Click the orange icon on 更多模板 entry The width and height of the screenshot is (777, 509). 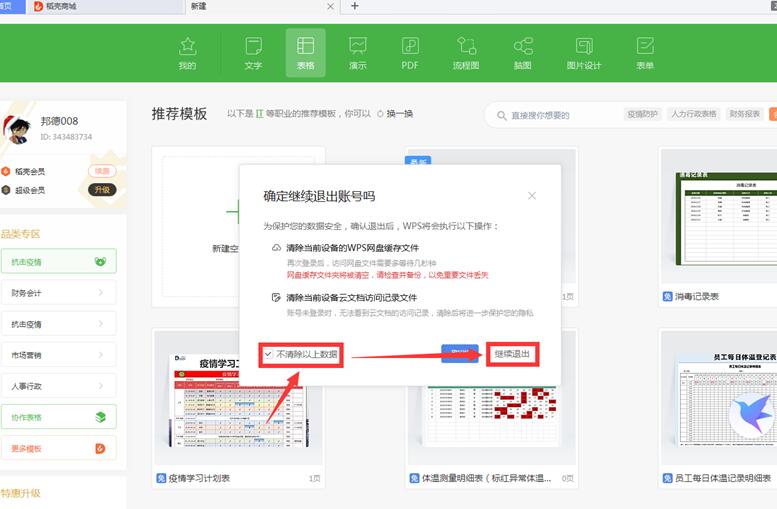pyautogui.click(x=100, y=449)
